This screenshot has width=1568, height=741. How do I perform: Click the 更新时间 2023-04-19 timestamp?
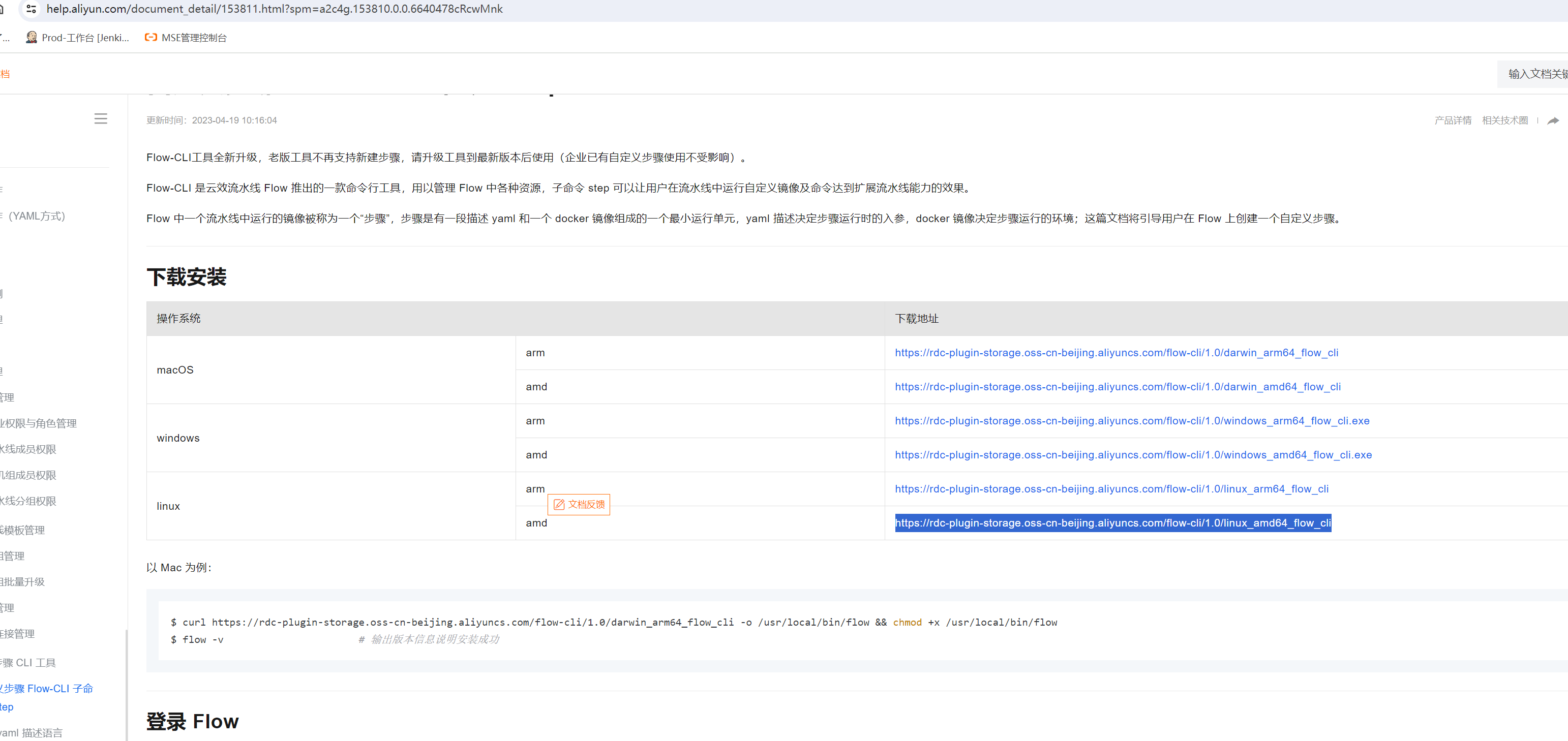click(211, 120)
